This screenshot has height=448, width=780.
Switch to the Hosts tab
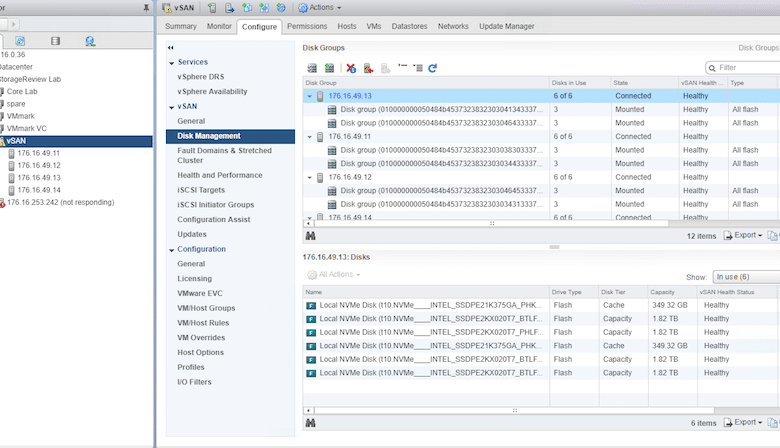[x=347, y=26]
